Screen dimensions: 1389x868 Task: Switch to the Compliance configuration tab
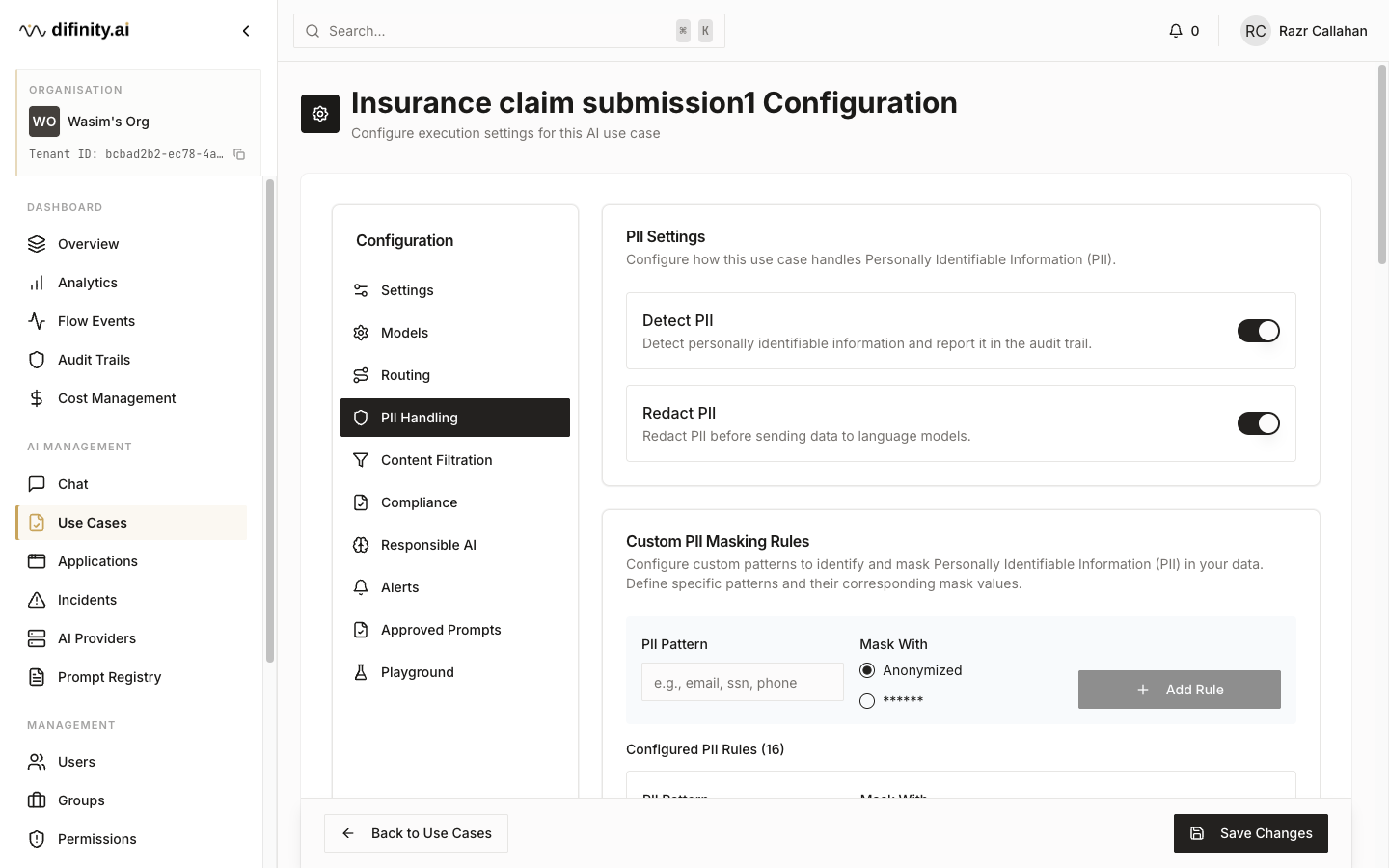pos(419,502)
